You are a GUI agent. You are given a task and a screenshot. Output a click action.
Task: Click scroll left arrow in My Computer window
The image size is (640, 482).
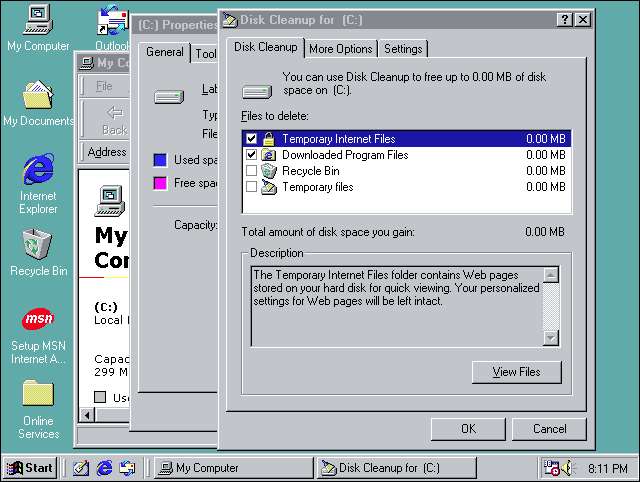[x=87, y=415]
